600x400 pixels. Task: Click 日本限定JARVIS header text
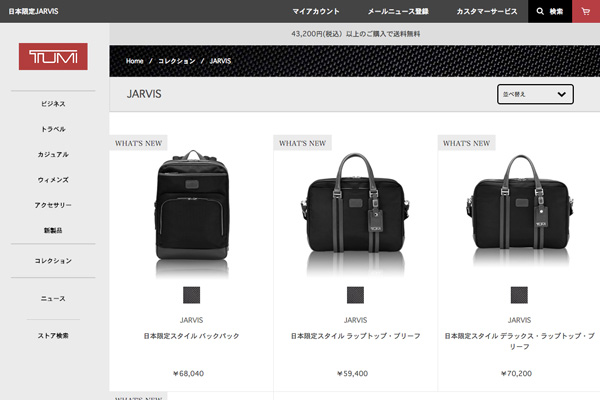tap(34, 11)
